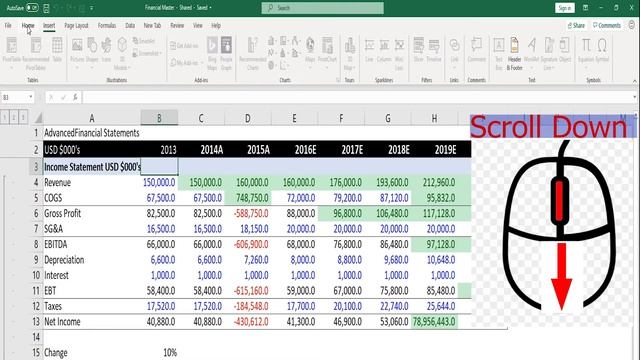The height and width of the screenshot is (360, 640).
Task: Insert a Comment from the ribbon
Action: [477, 50]
